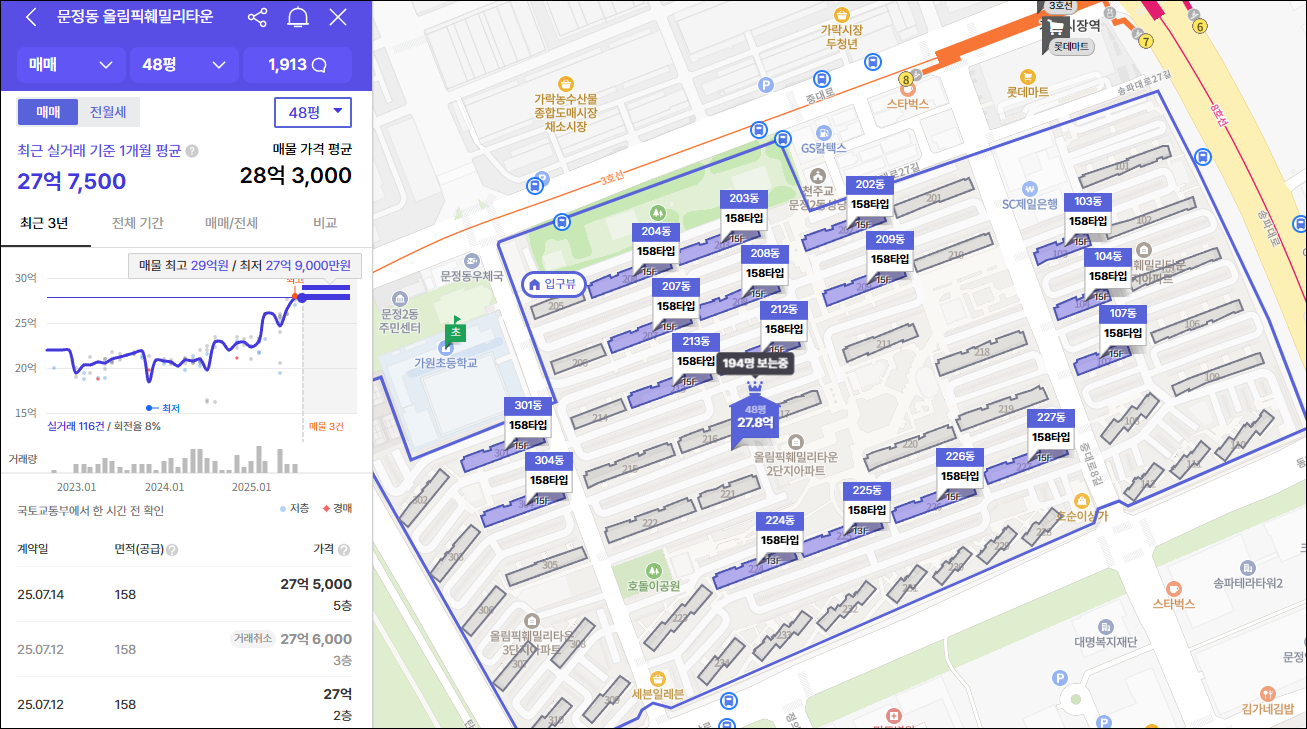Viewport: 1307px width, 729px height.
Task: Click the SC제일은행 bank icon
Action: pyautogui.click(x=1029, y=188)
